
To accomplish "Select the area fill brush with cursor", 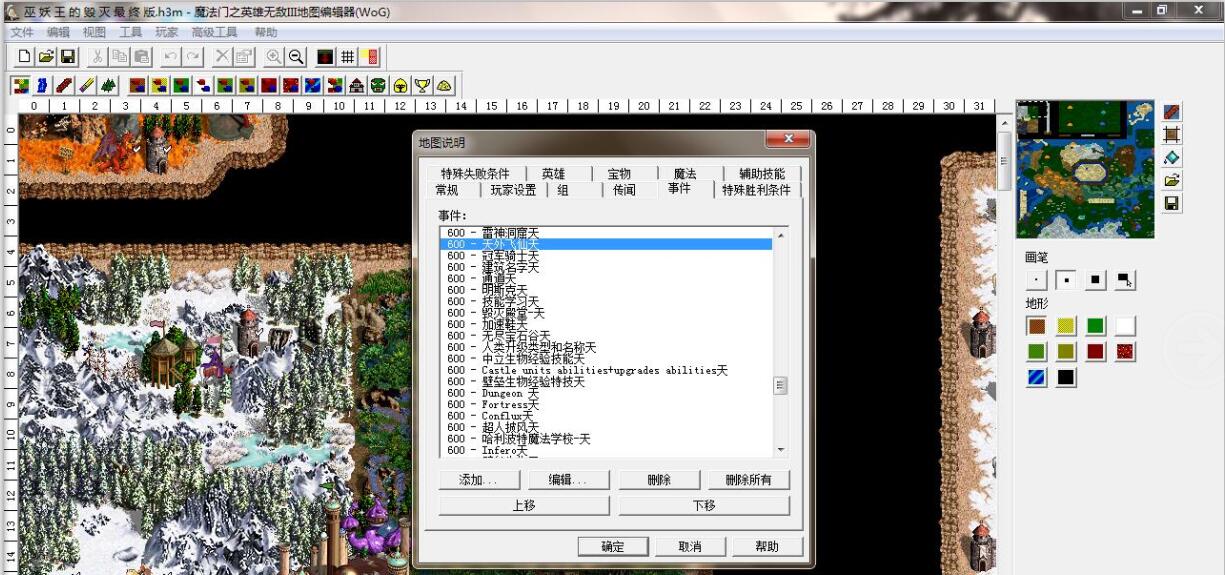I will 1125,280.
